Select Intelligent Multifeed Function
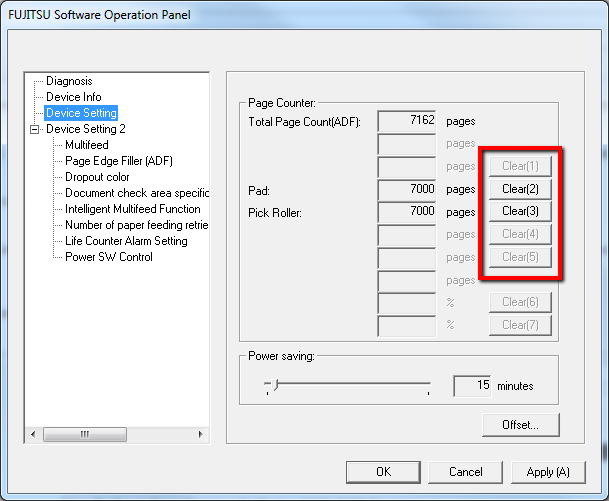This screenshot has height=501, width=609. point(133,209)
